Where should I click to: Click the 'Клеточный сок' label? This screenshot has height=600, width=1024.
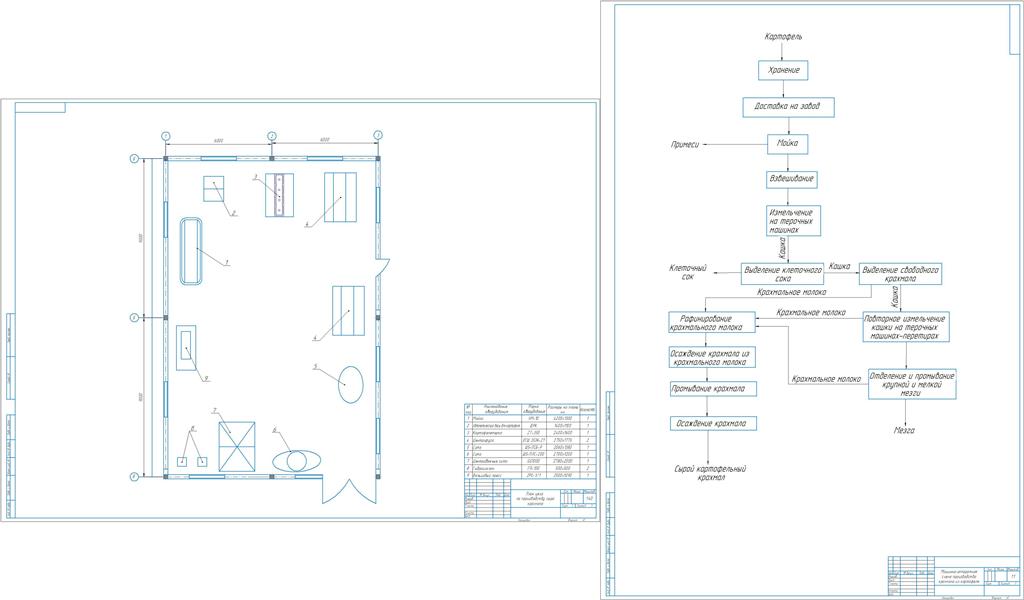[688, 272]
